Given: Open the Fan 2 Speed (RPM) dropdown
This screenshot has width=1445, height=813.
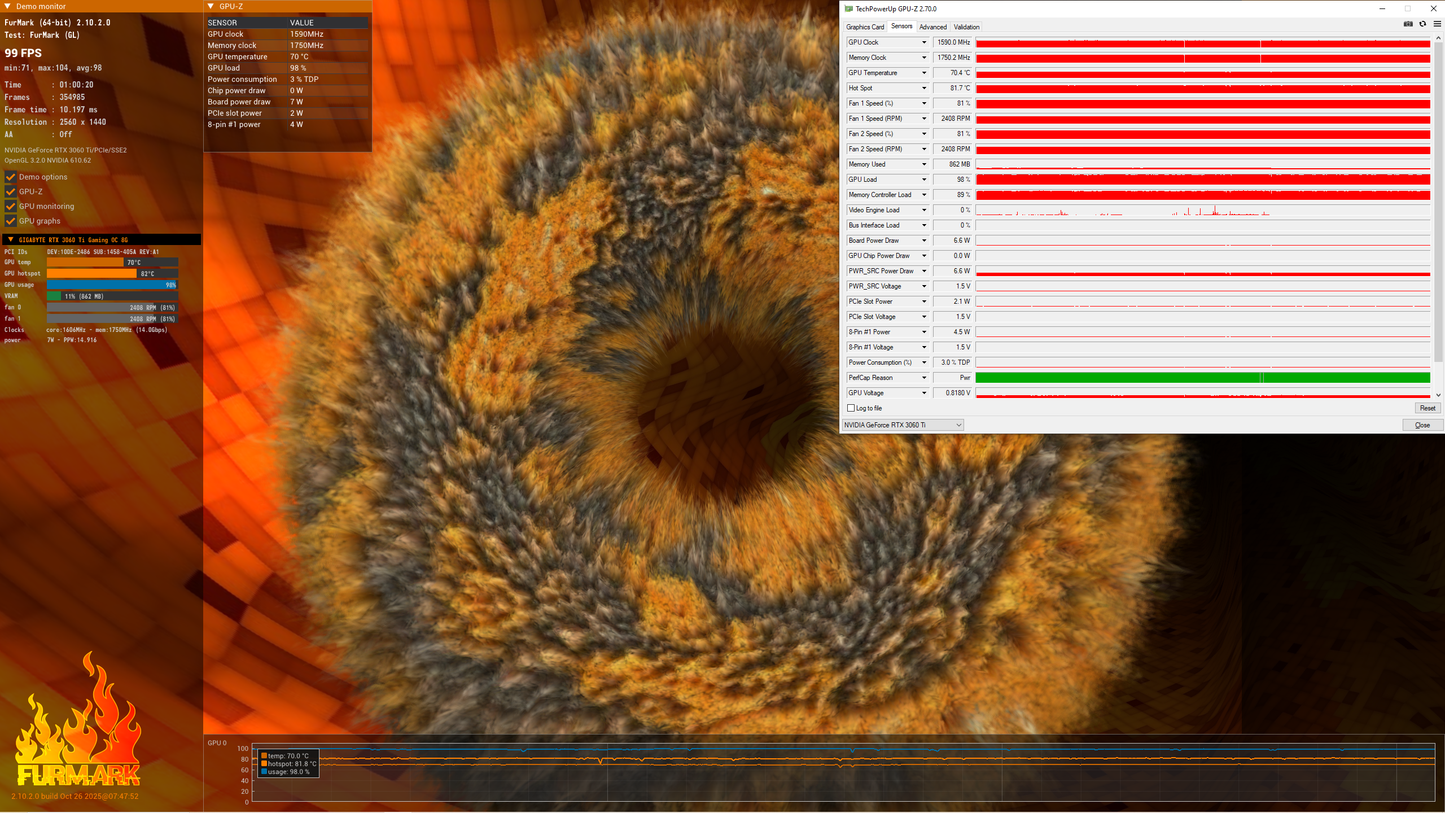Looking at the screenshot, I should point(924,149).
